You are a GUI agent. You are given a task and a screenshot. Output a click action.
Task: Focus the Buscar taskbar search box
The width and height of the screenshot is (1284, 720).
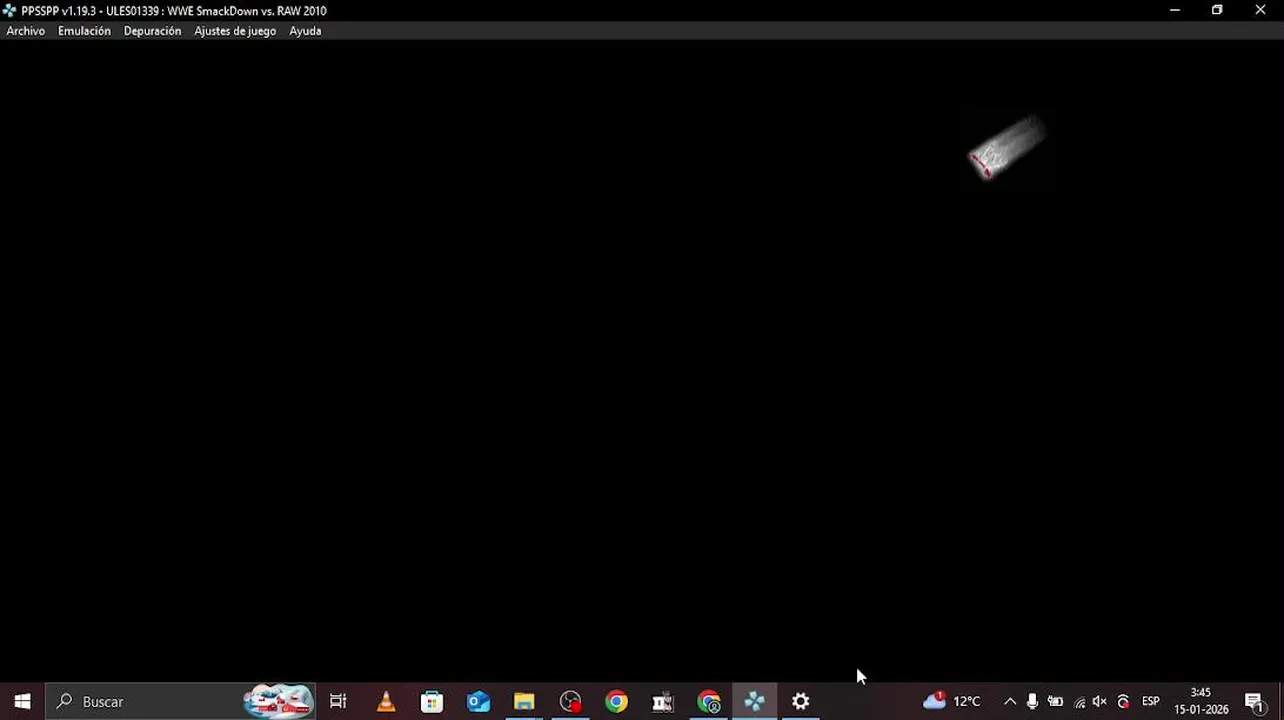click(x=180, y=702)
